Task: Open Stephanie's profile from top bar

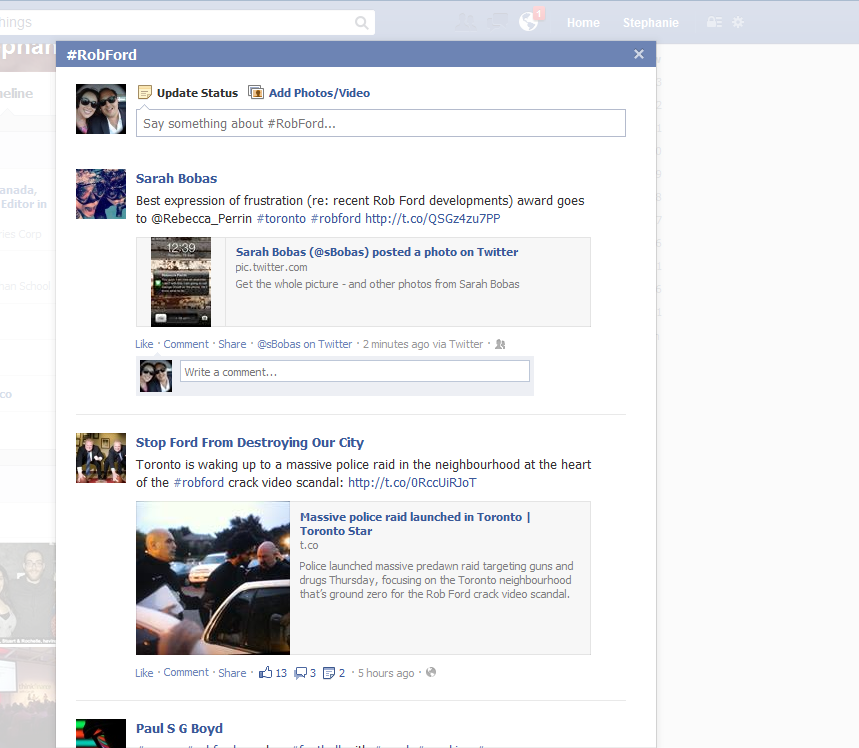Action: (x=650, y=22)
